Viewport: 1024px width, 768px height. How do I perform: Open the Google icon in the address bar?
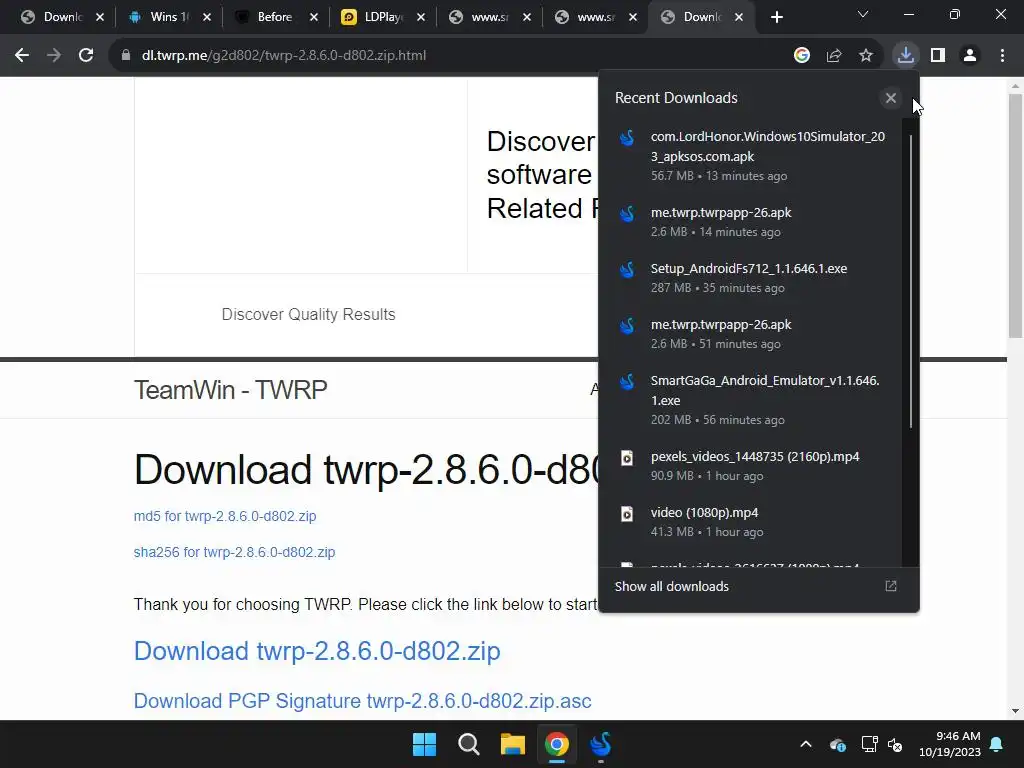[802, 56]
